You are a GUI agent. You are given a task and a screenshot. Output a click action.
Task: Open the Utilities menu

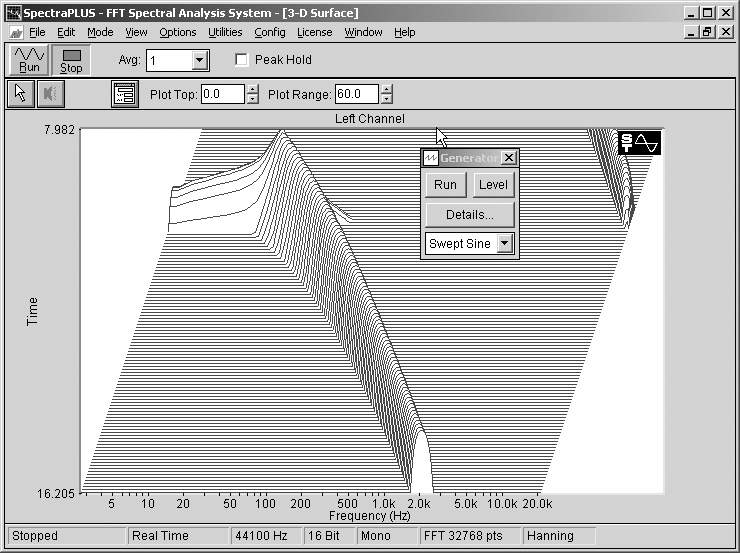(x=225, y=32)
